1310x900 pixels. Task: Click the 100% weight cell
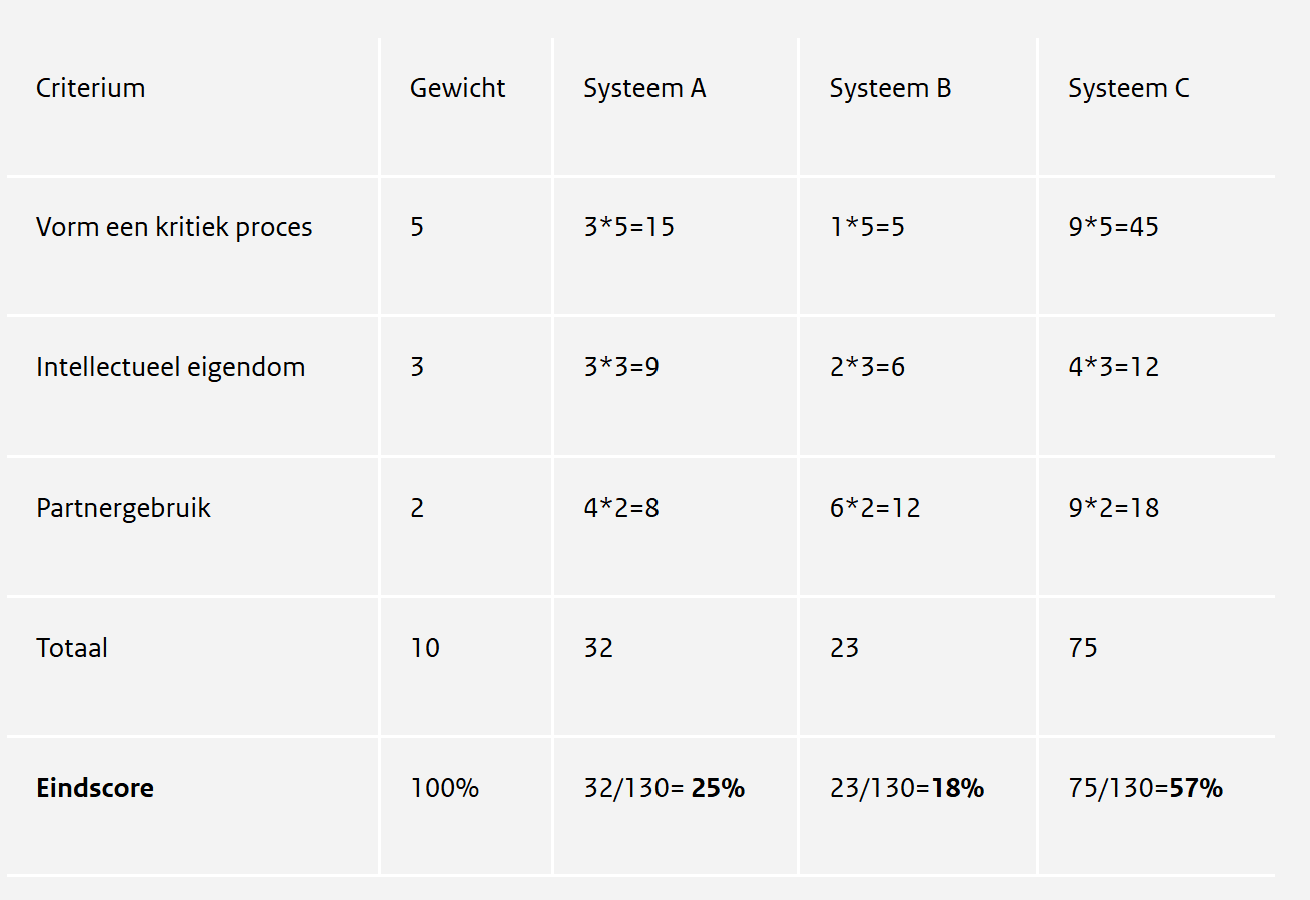pos(444,788)
